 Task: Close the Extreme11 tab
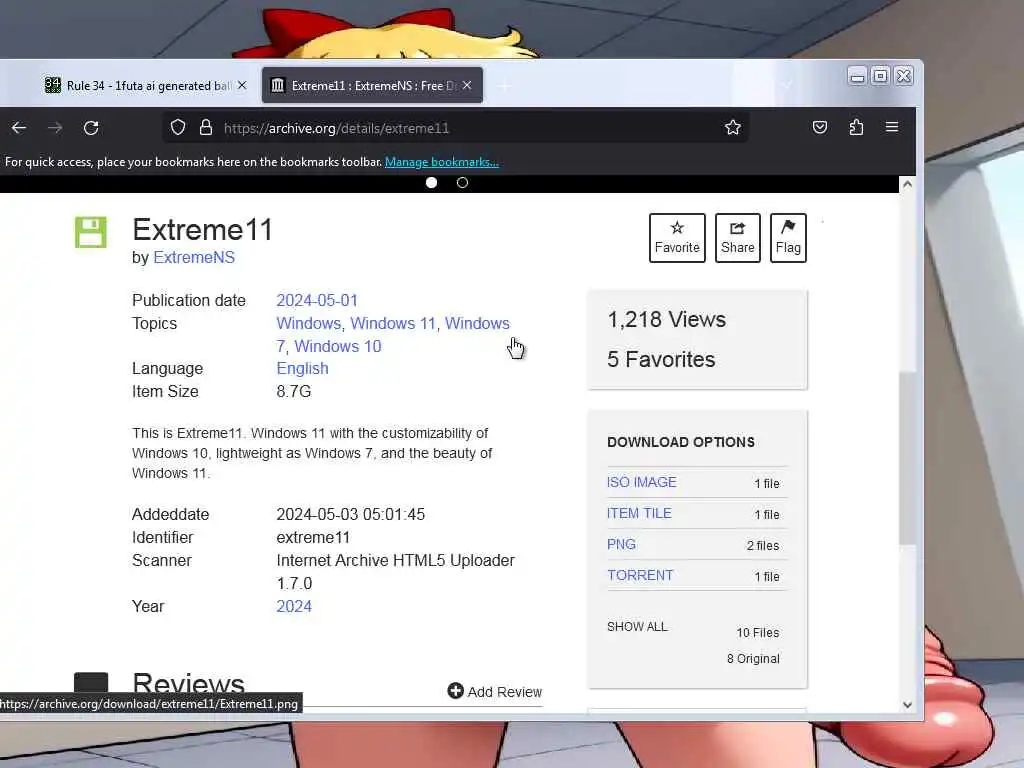tap(467, 86)
